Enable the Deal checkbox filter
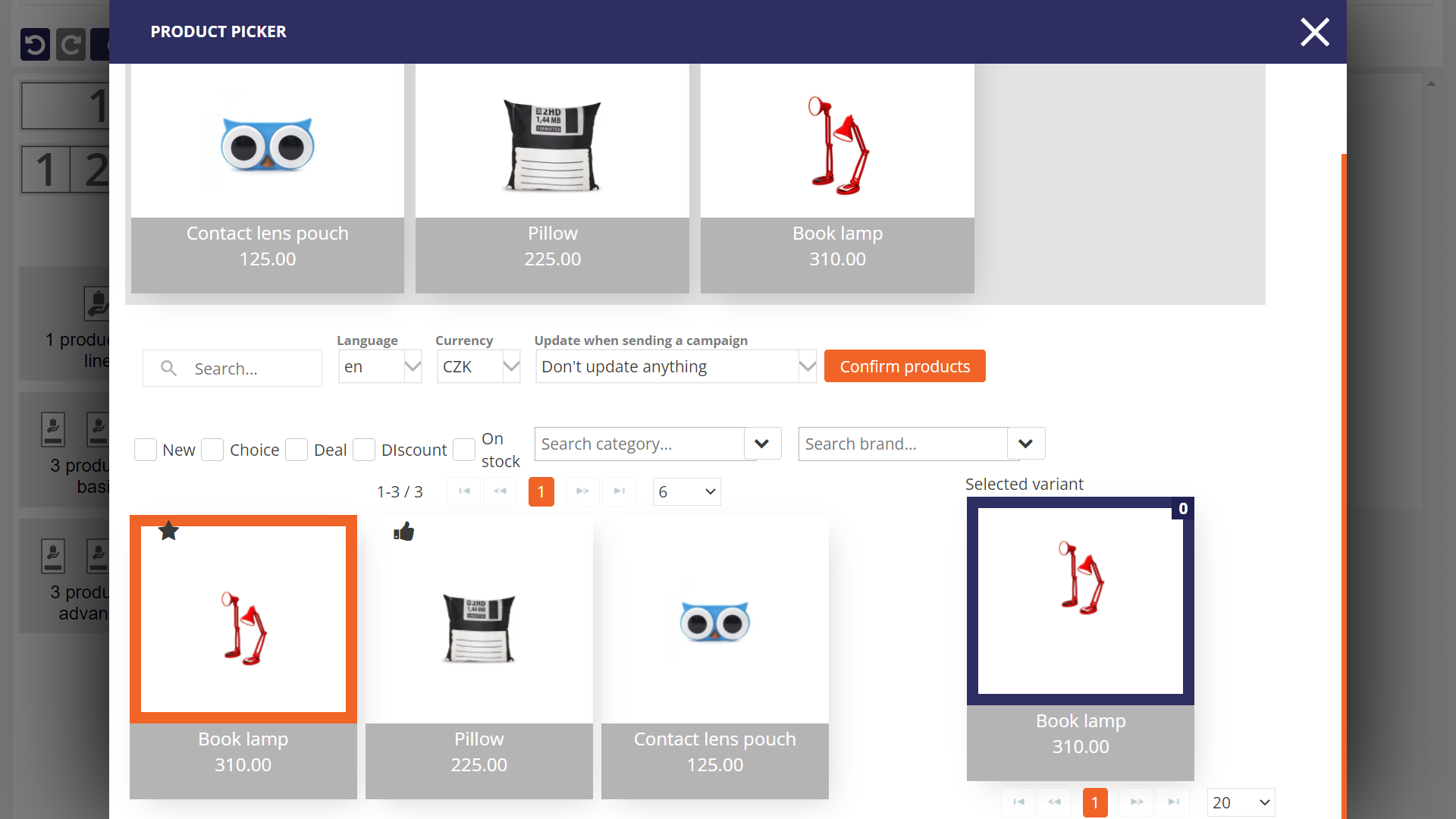This screenshot has width=1456, height=819. (297, 449)
